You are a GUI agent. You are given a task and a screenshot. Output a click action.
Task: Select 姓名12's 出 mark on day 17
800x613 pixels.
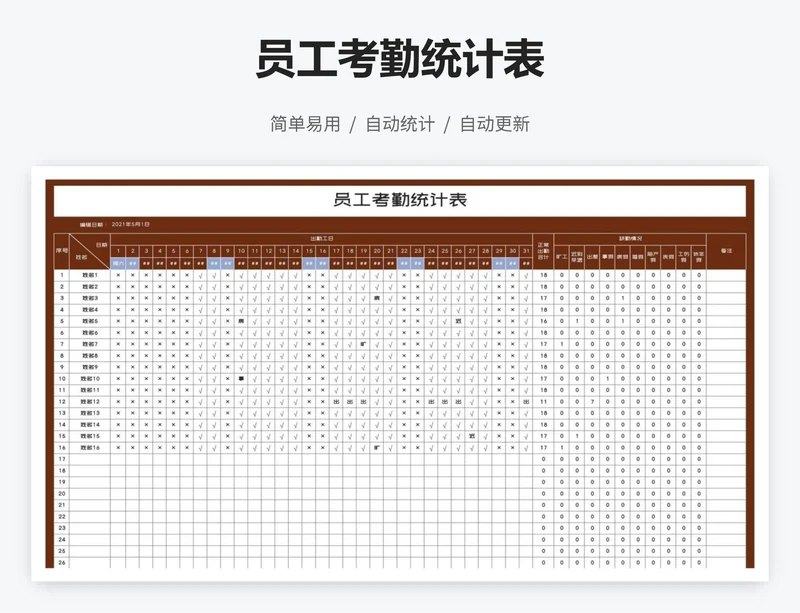(x=336, y=402)
